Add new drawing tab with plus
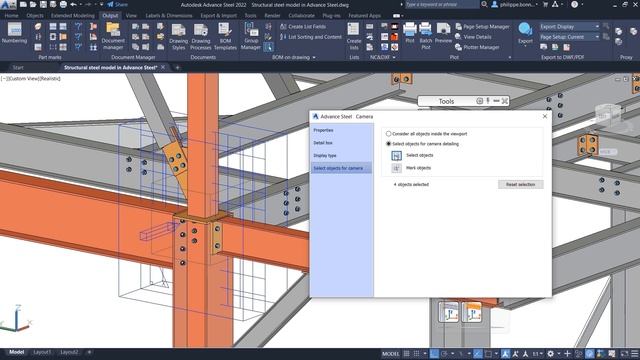This screenshot has width=640, height=360. pos(178,67)
